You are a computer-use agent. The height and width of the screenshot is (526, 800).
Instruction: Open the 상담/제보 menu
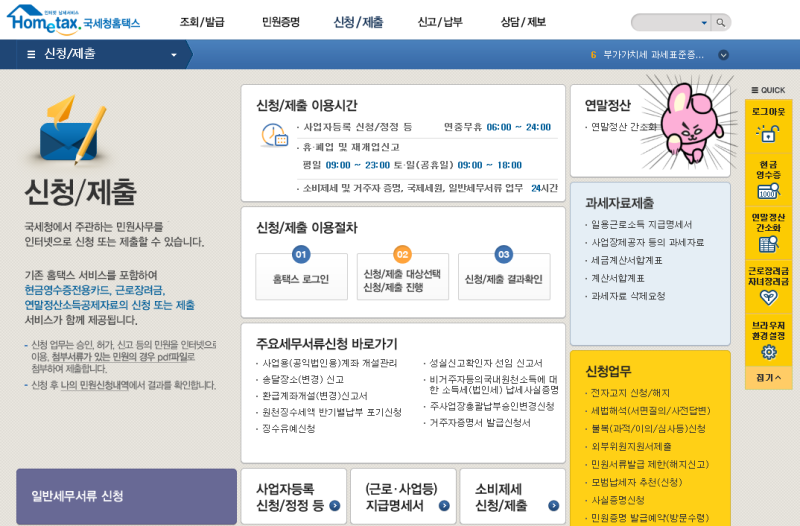pyautogui.click(x=523, y=22)
